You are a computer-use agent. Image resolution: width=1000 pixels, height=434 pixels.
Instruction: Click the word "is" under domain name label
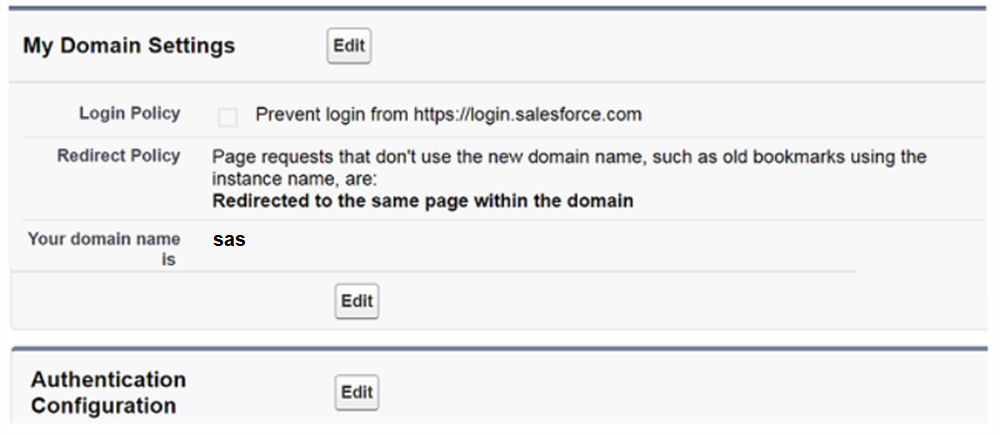169,260
